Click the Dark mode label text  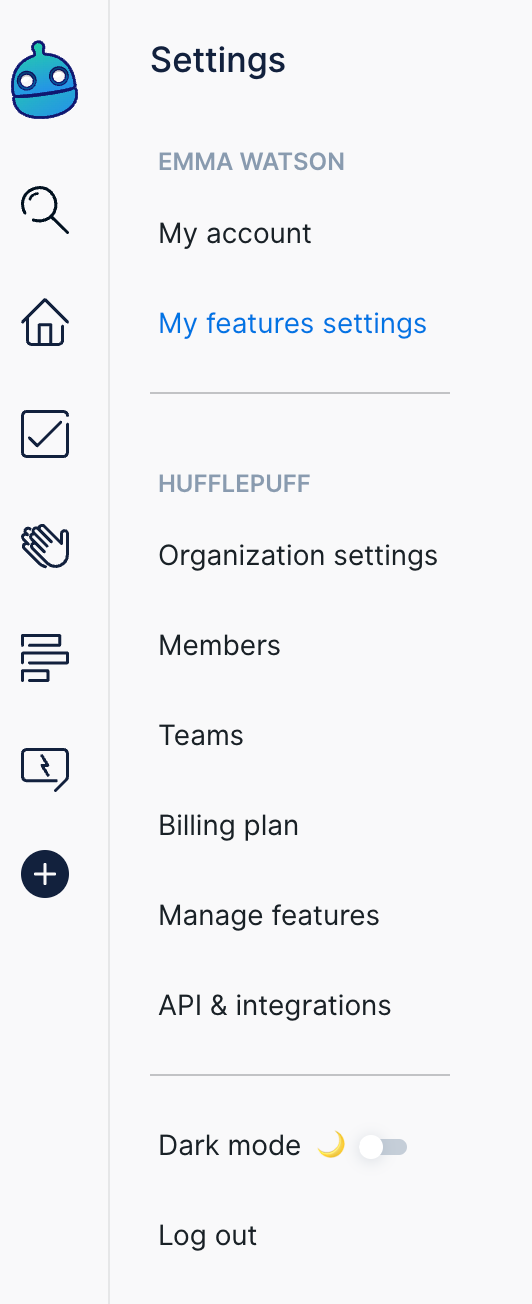coord(230,1145)
